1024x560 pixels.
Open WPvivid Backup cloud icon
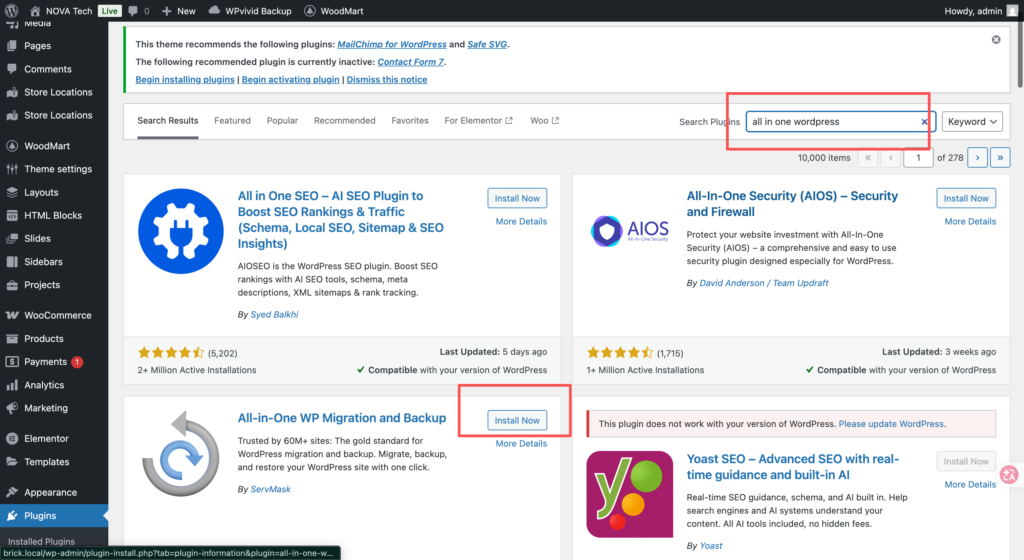pyautogui.click(x=214, y=10)
